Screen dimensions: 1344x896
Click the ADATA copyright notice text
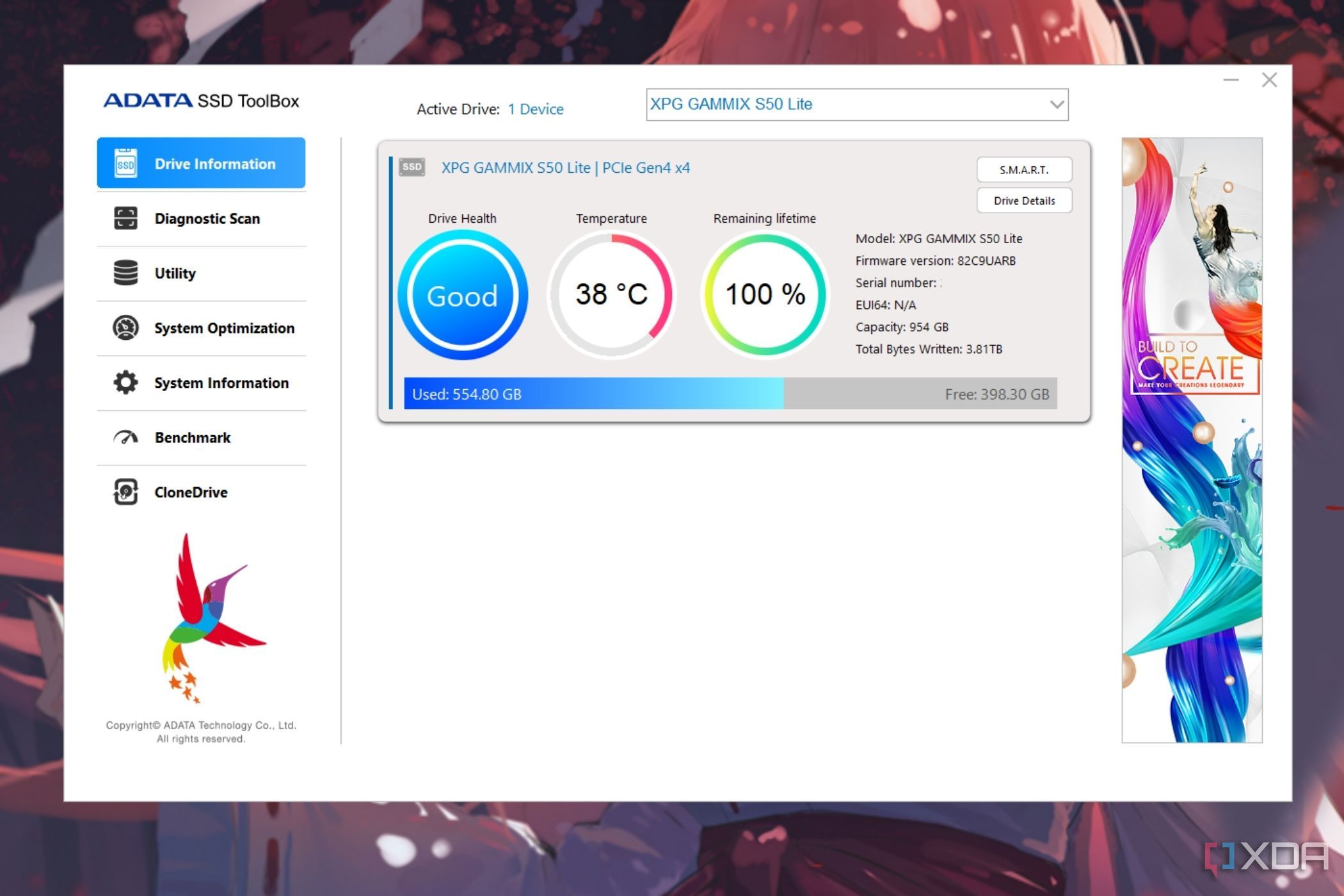pos(201,732)
